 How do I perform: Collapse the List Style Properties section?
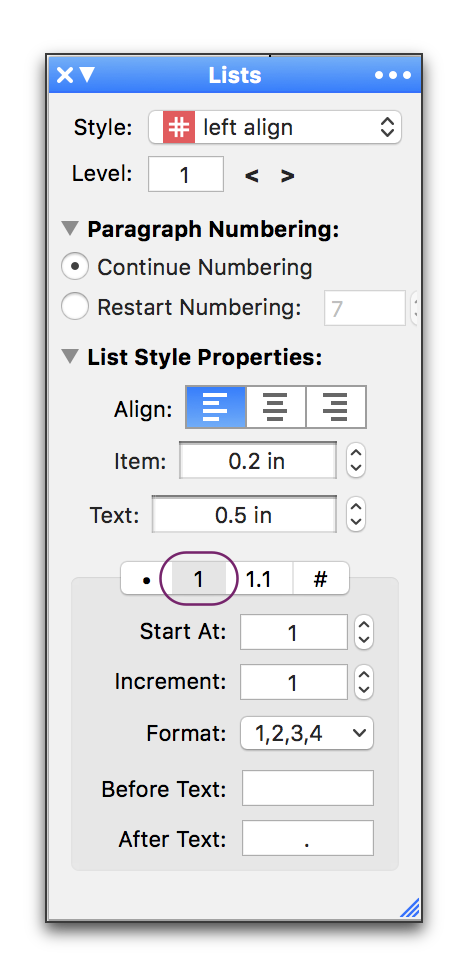(x=72, y=357)
